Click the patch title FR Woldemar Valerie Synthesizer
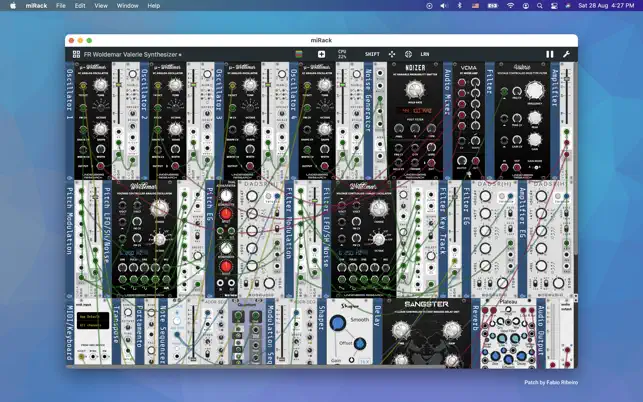Viewport: 643px width, 402px height. click(x=131, y=54)
